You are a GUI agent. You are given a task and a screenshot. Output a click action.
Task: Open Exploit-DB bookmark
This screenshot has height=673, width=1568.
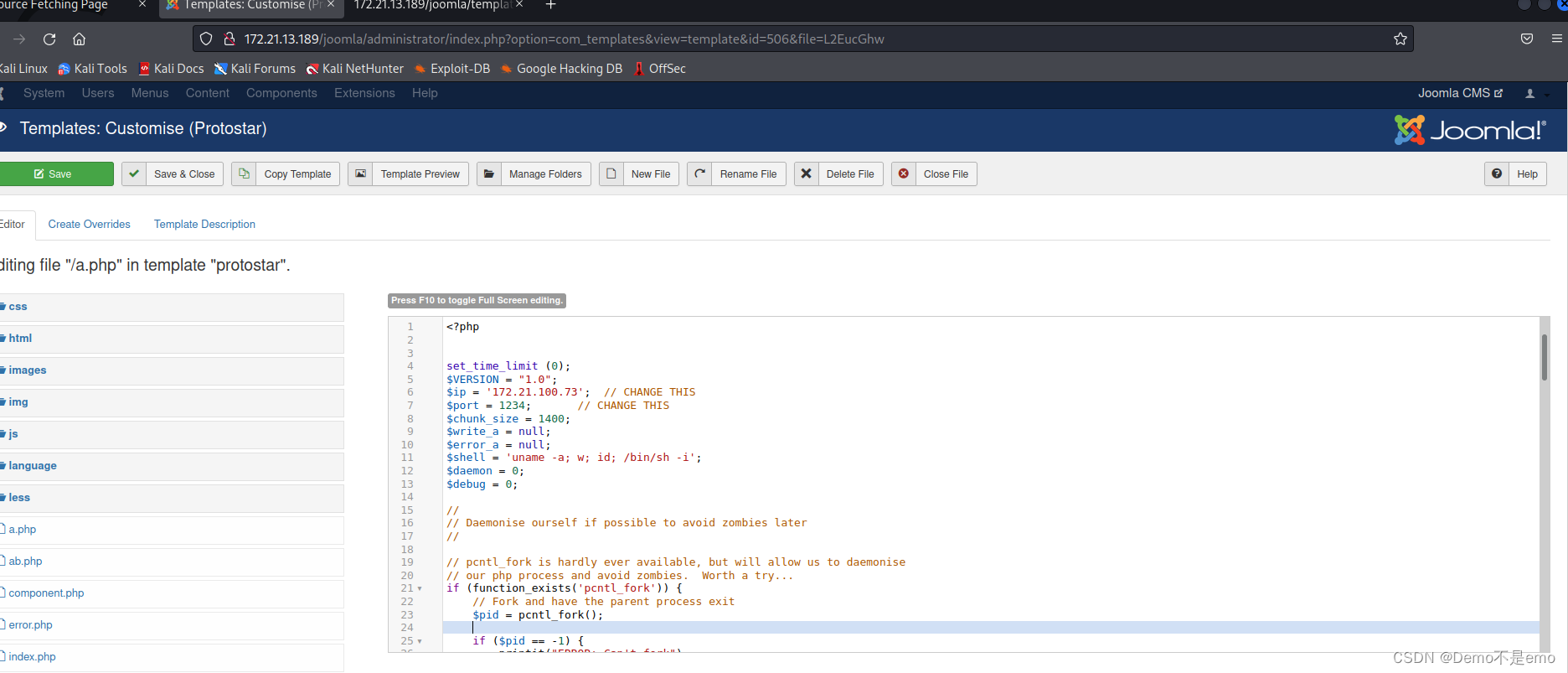coord(452,69)
